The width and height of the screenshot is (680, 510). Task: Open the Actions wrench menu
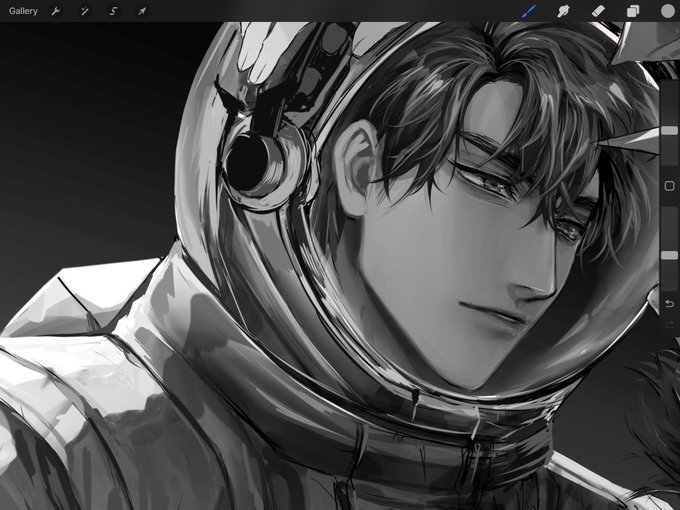[56, 11]
